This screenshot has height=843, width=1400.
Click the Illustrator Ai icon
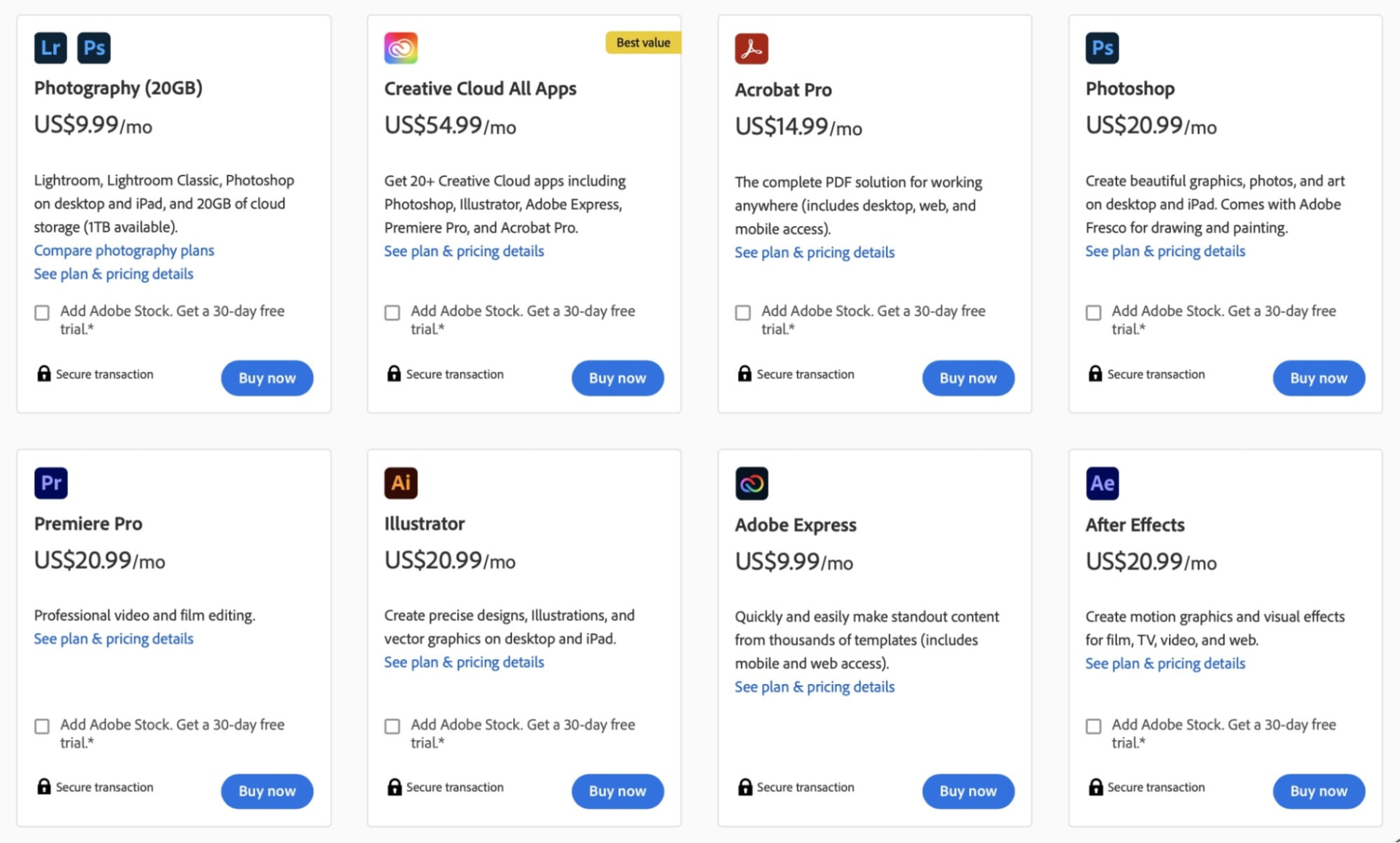pos(401,483)
